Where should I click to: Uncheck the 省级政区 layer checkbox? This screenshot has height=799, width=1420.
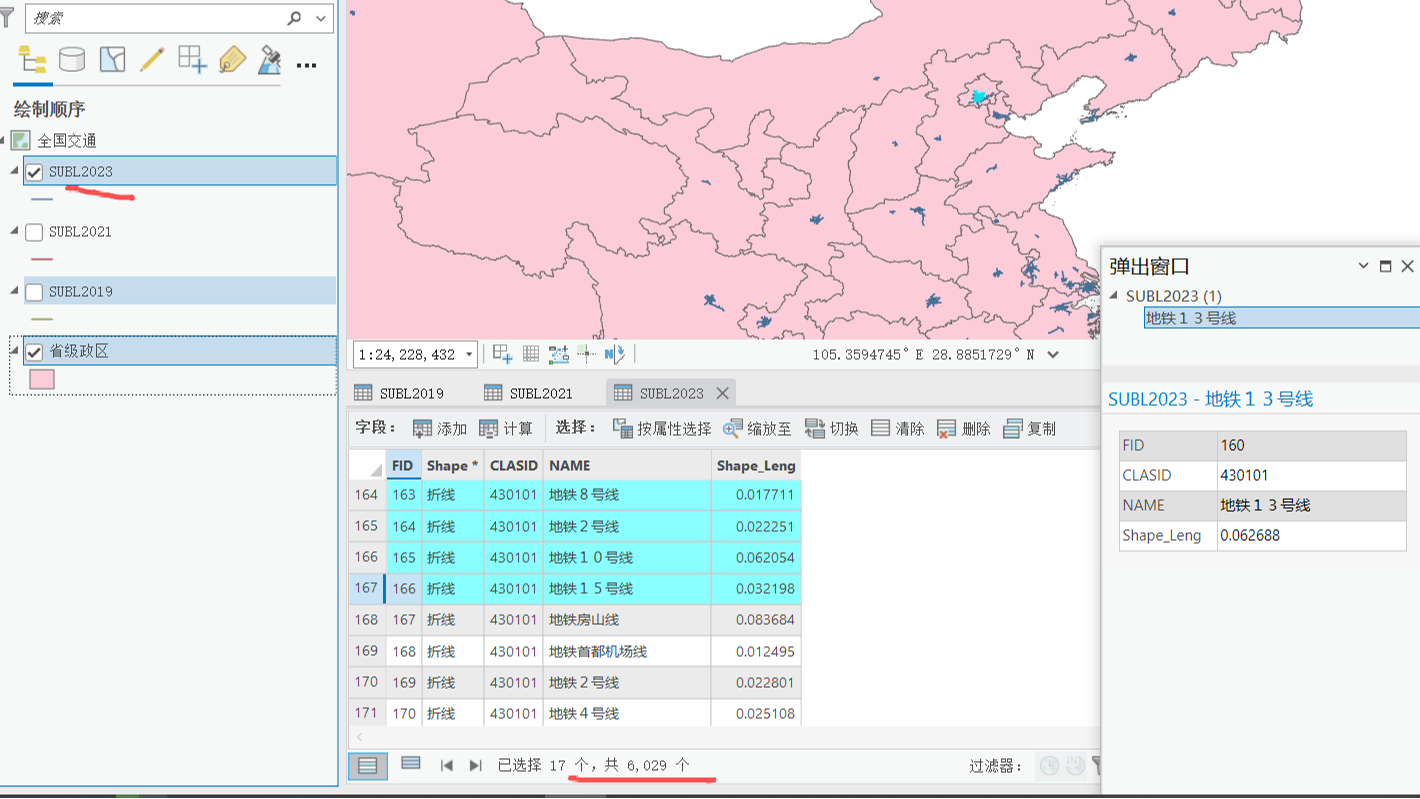tap(34, 352)
